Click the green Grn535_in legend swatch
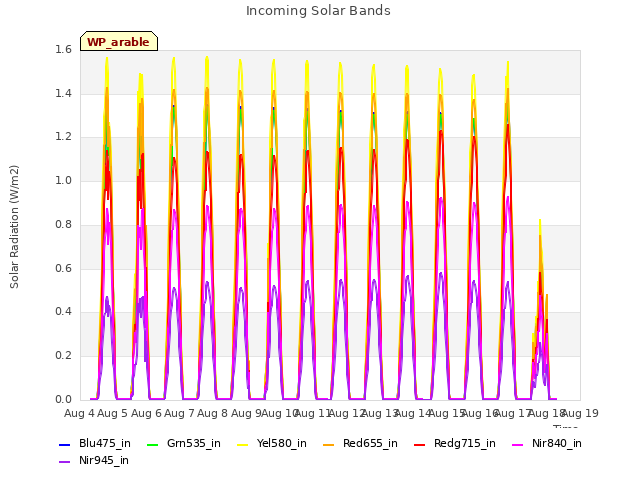The height and width of the screenshot is (480, 640). (x=152, y=444)
